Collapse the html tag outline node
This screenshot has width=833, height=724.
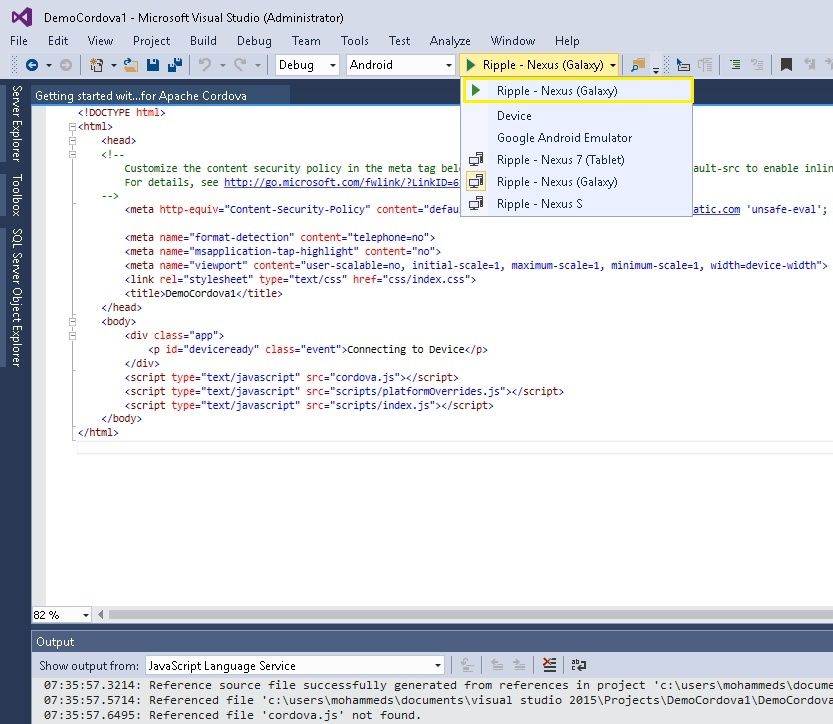72,127
